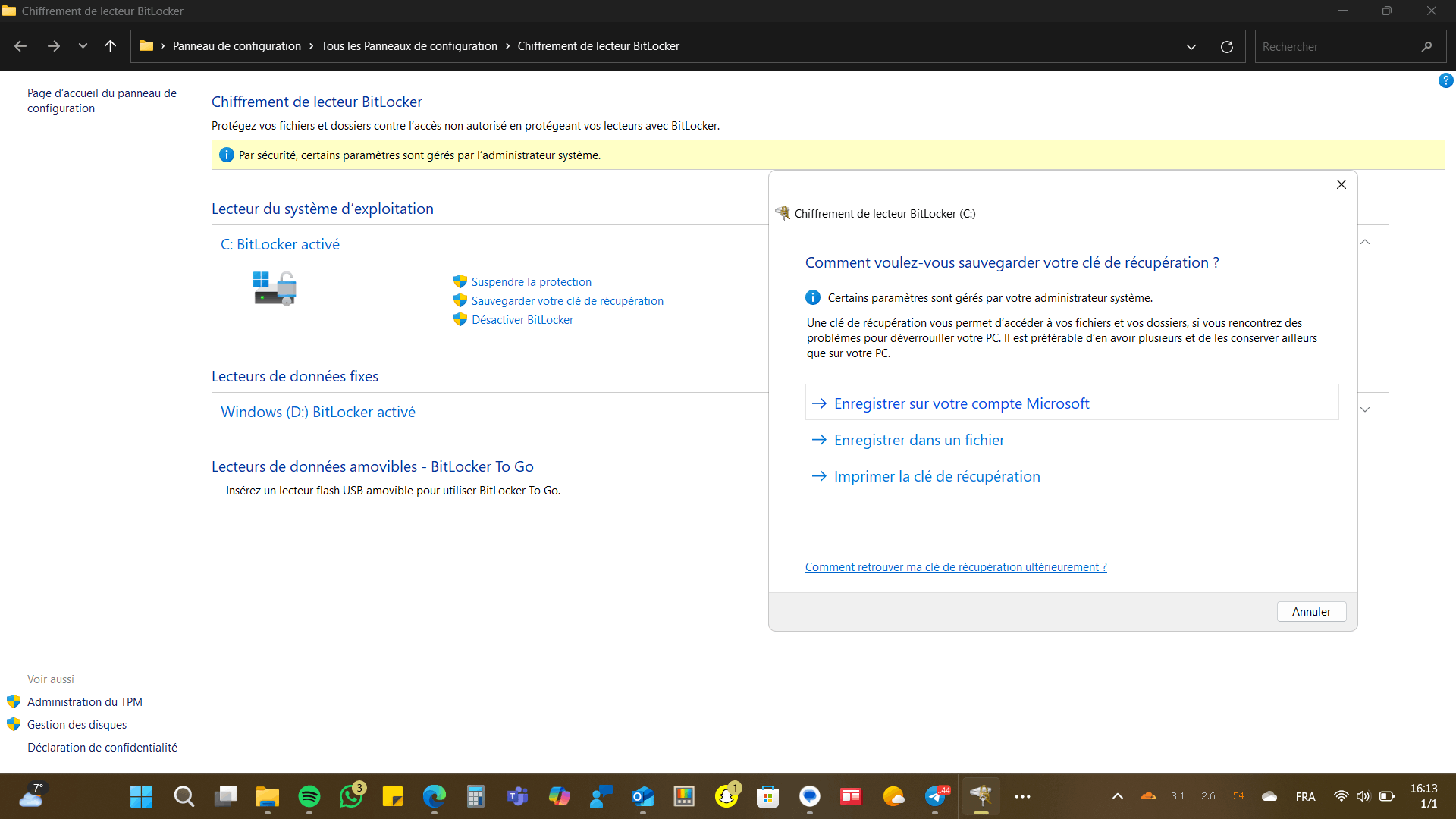Open the Windows Start menu
Image resolution: width=1456 pixels, height=819 pixels.
pyautogui.click(x=141, y=796)
